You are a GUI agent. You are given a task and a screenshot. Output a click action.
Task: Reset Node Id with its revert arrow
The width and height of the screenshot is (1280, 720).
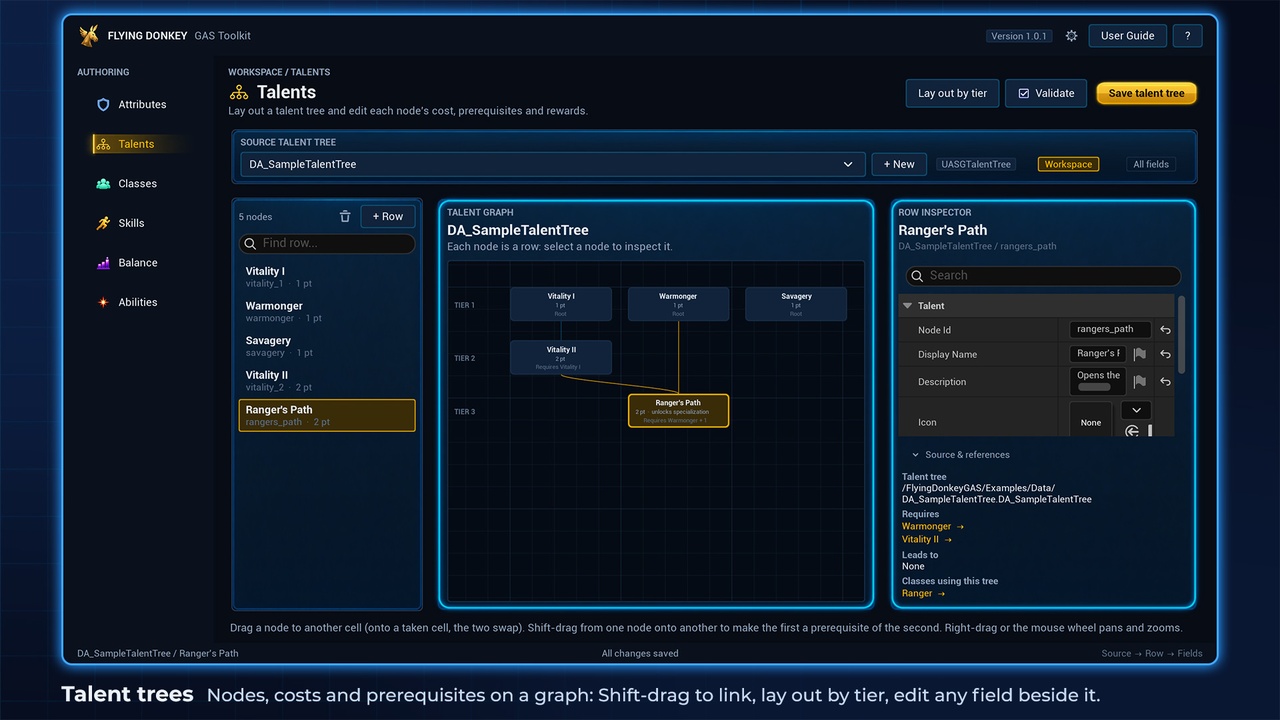[1165, 330]
